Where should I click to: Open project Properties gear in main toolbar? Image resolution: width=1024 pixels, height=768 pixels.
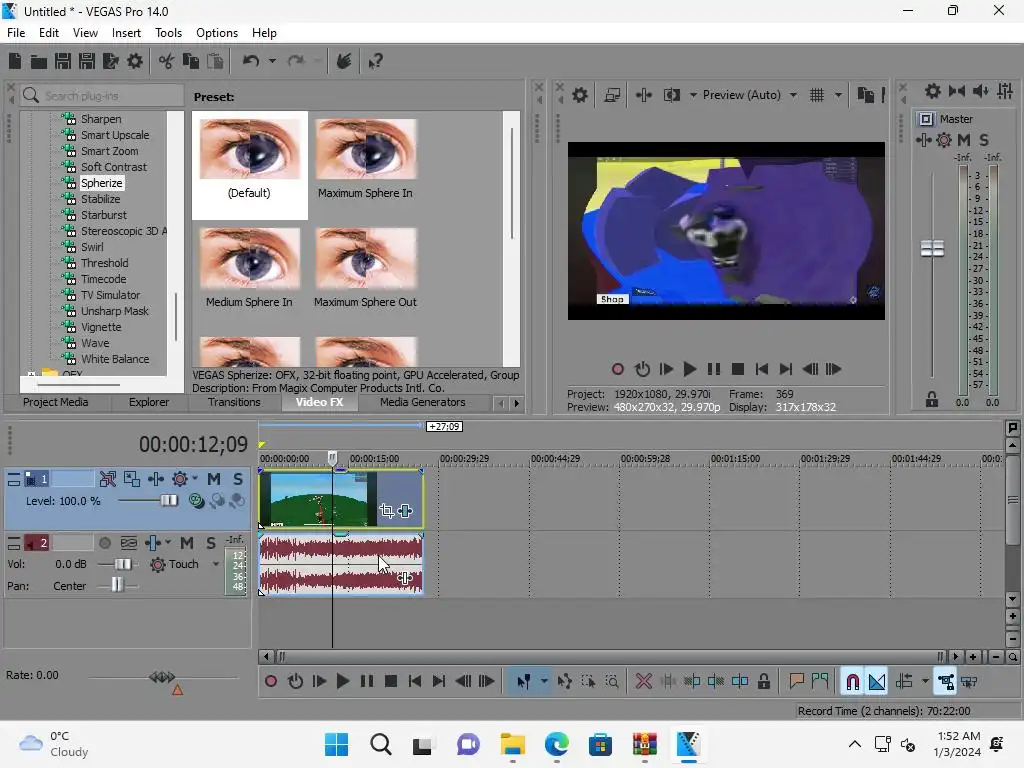point(135,61)
